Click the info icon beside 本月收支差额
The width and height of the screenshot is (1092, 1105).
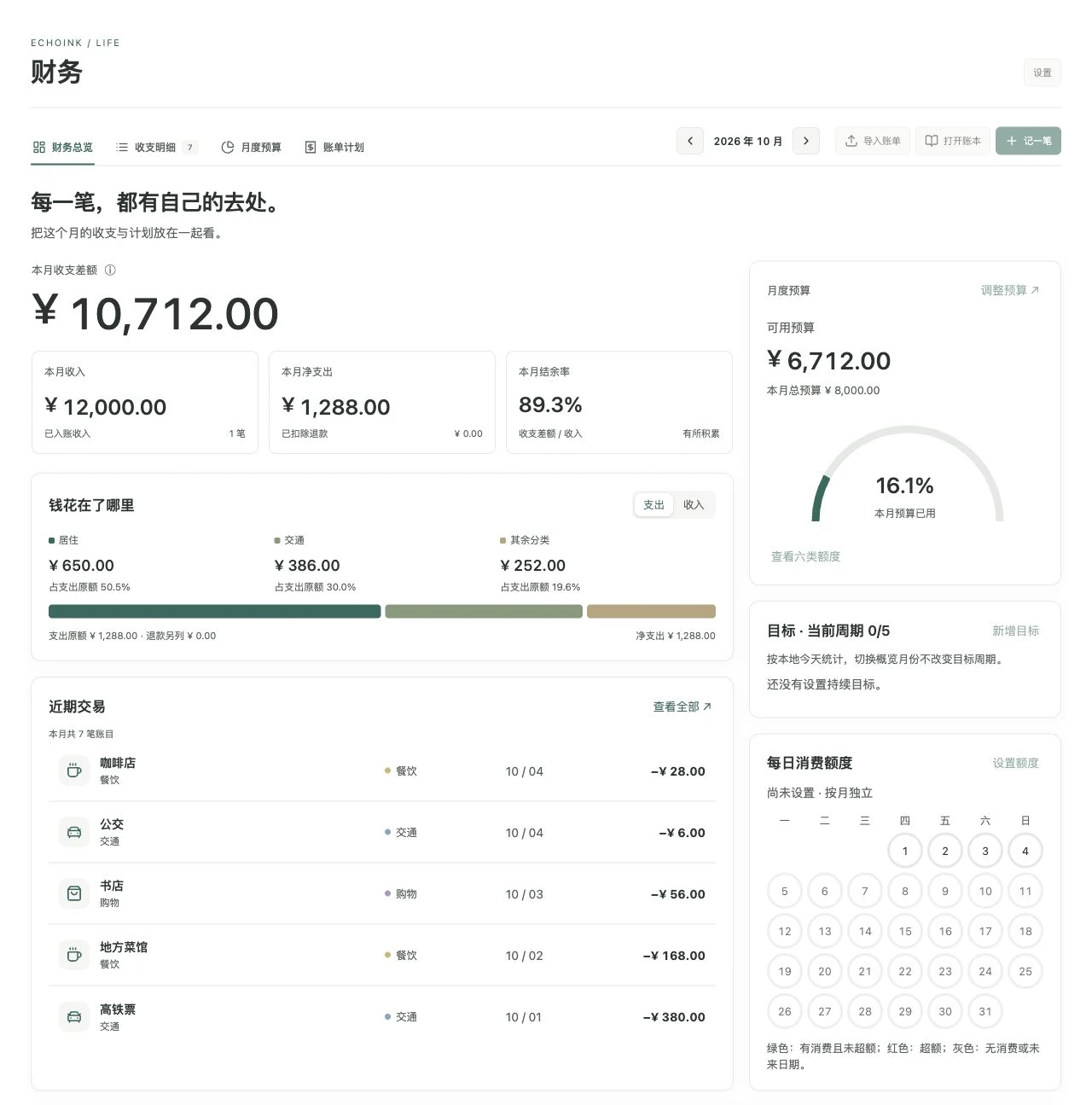(x=110, y=270)
